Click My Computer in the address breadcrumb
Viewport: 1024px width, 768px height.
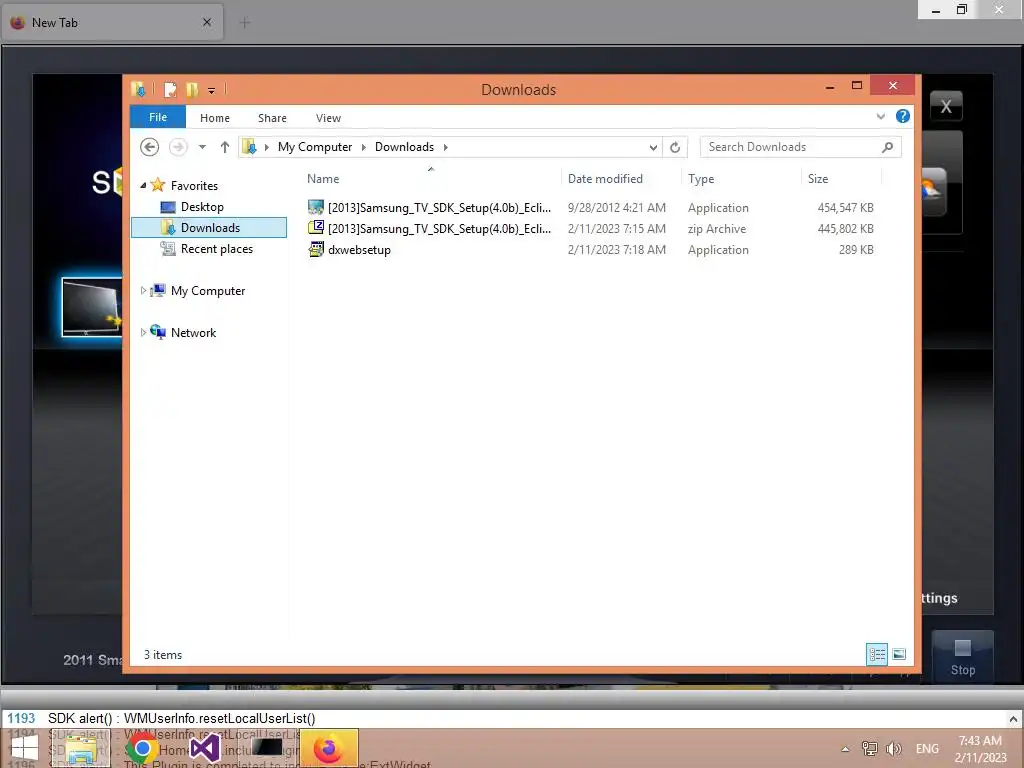[315, 147]
